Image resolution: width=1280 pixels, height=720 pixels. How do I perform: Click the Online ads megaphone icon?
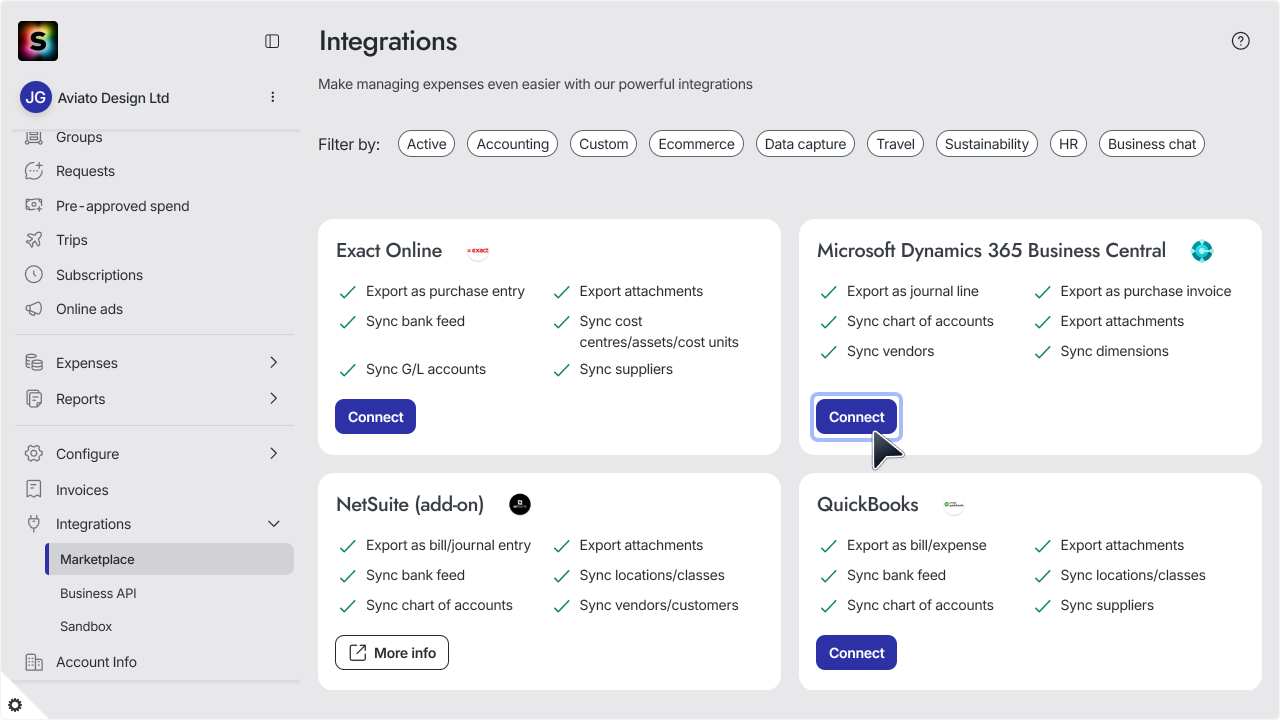[x=34, y=309]
